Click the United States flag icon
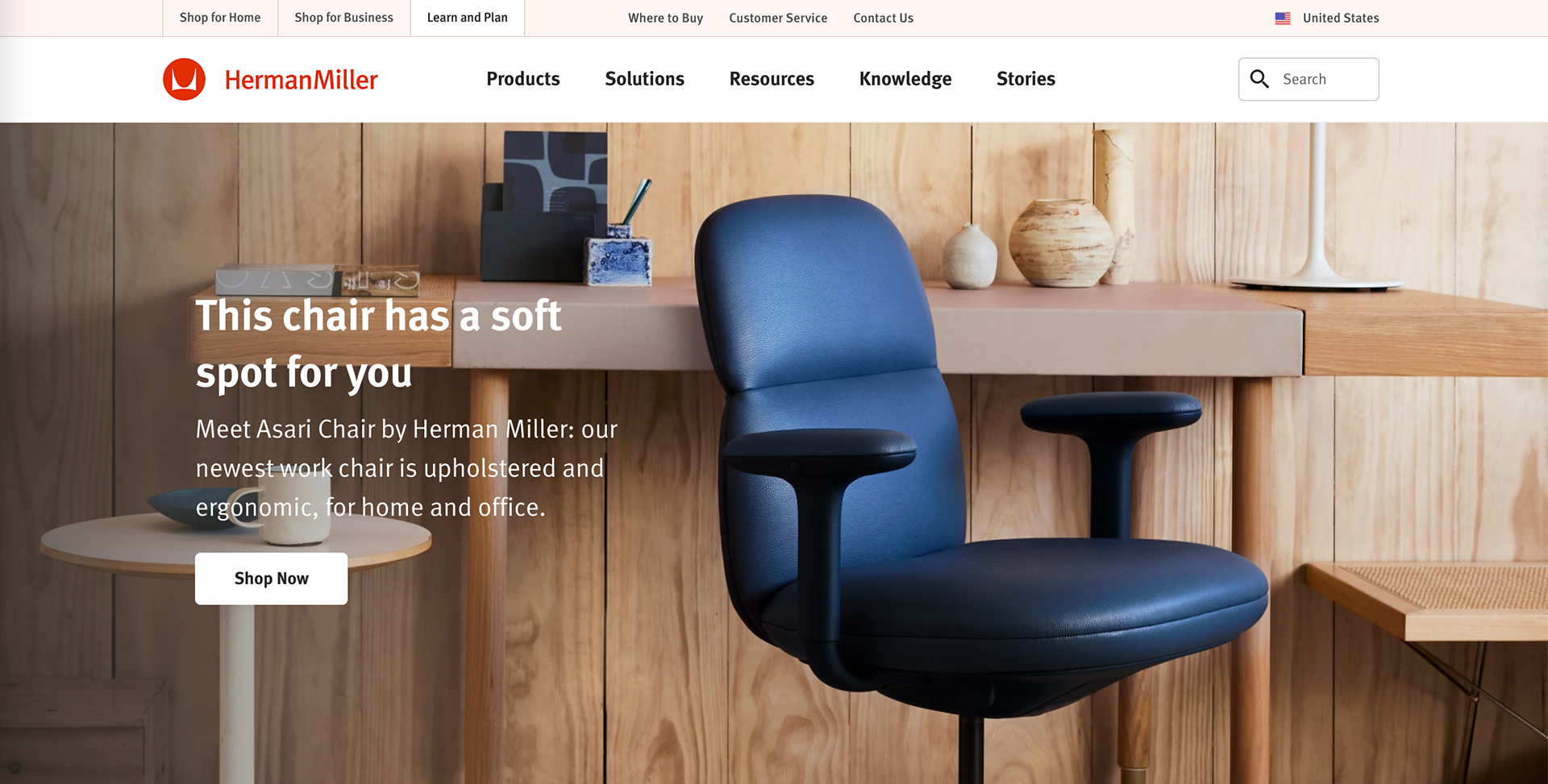The width and height of the screenshot is (1548, 784). click(x=1283, y=18)
